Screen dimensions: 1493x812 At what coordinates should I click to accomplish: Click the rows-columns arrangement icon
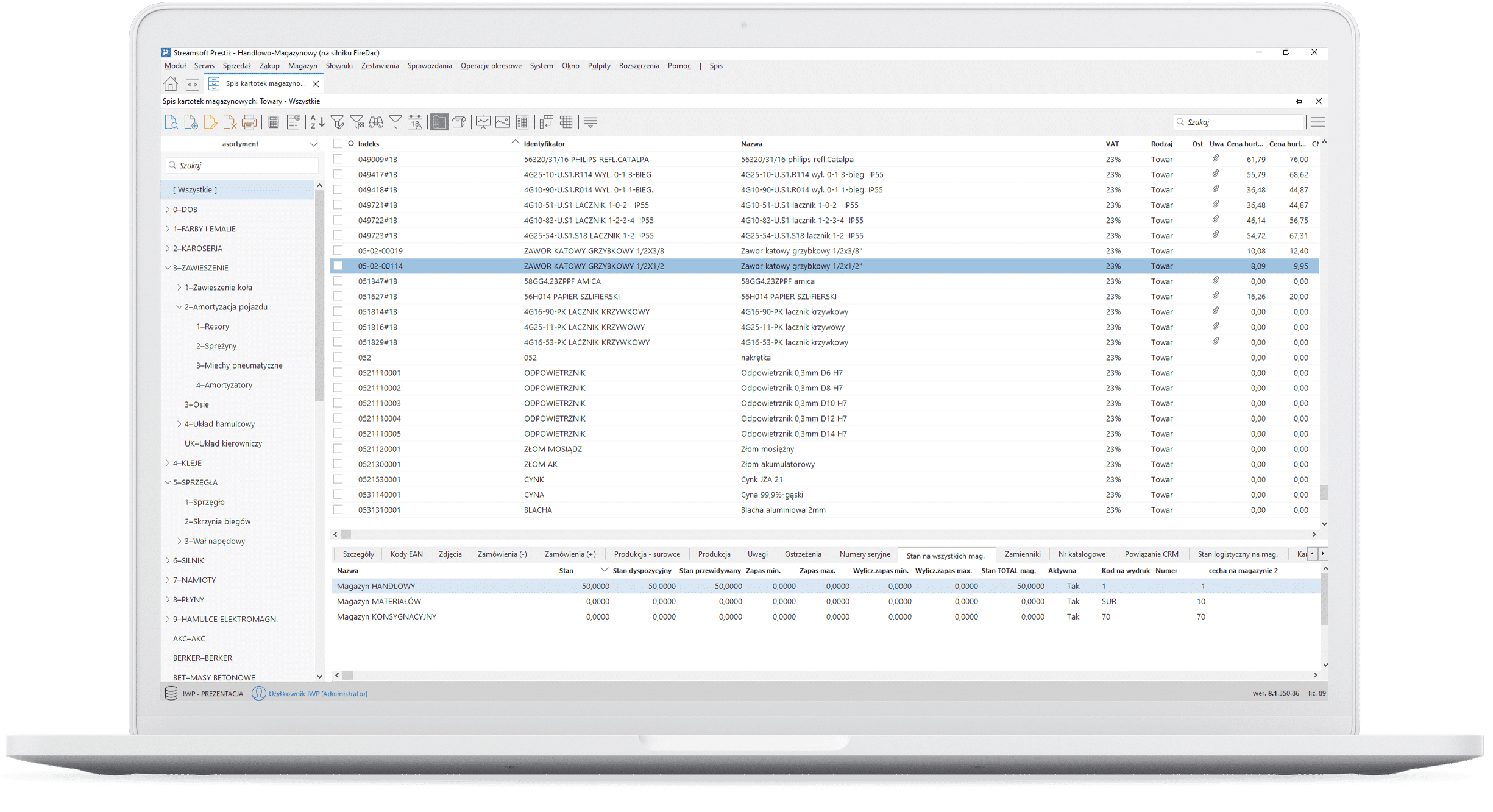546,122
